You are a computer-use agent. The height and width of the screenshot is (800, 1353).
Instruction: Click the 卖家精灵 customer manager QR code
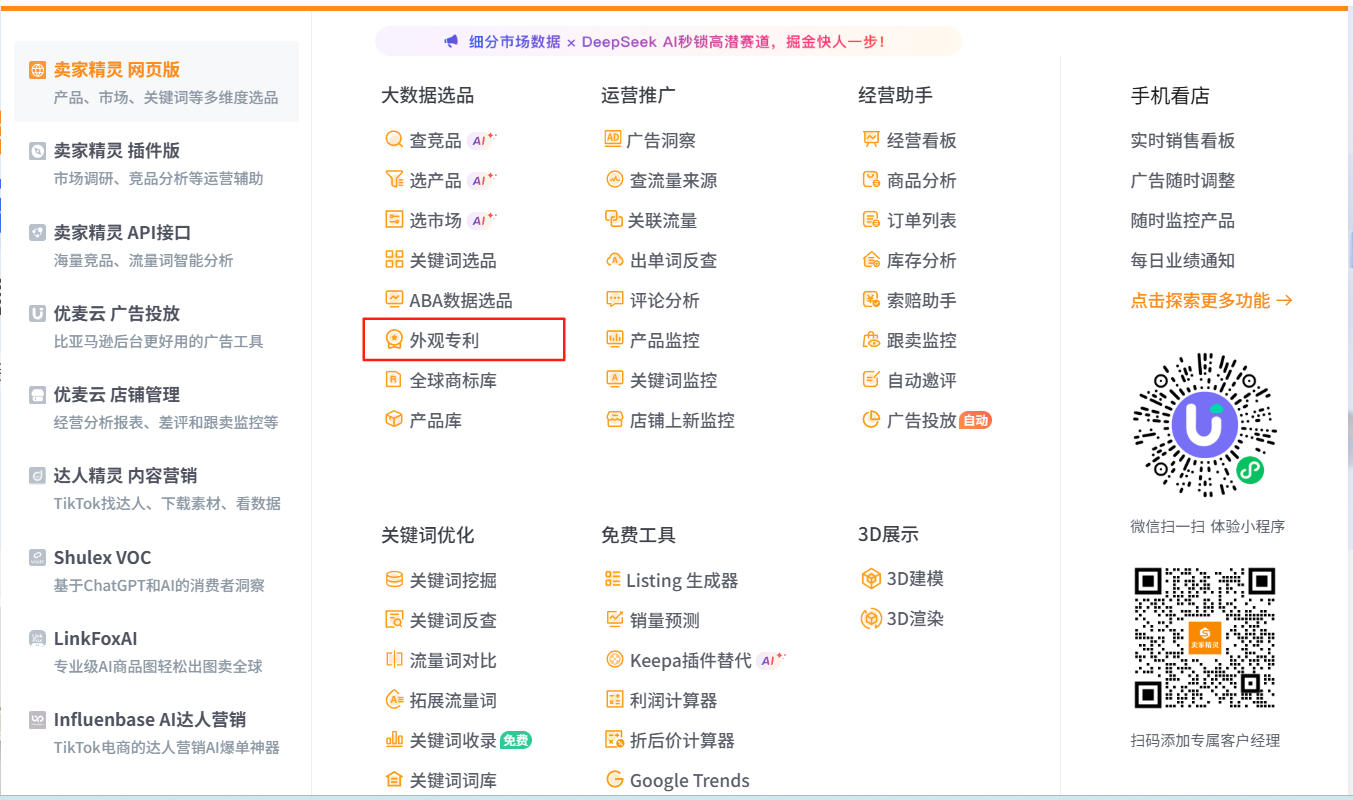[x=1205, y=638]
